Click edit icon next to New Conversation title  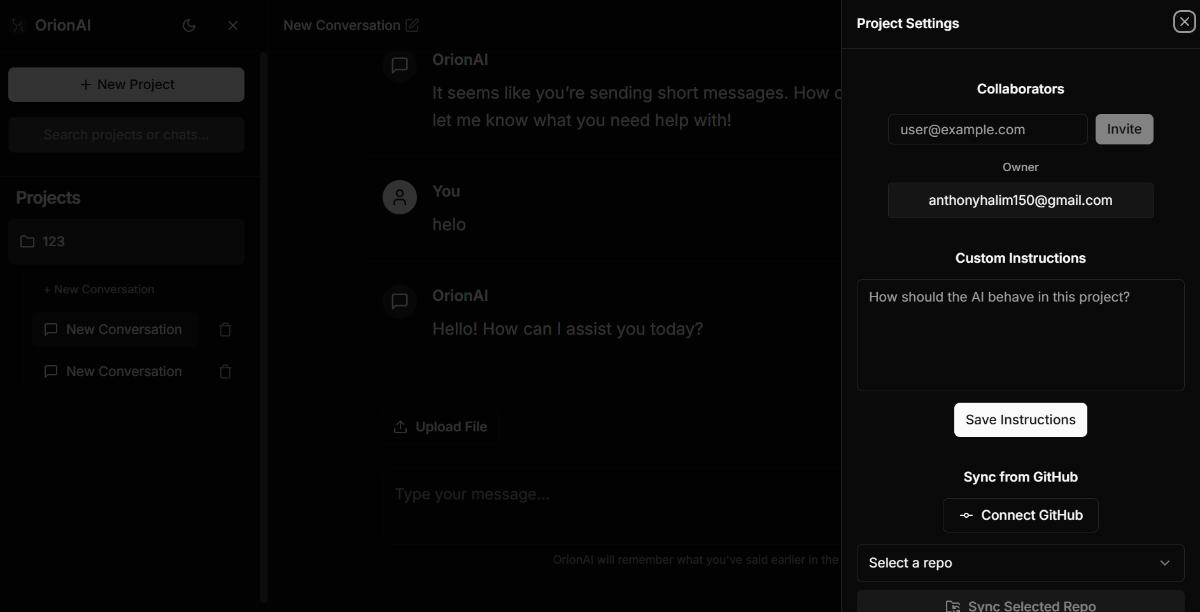[x=412, y=26]
